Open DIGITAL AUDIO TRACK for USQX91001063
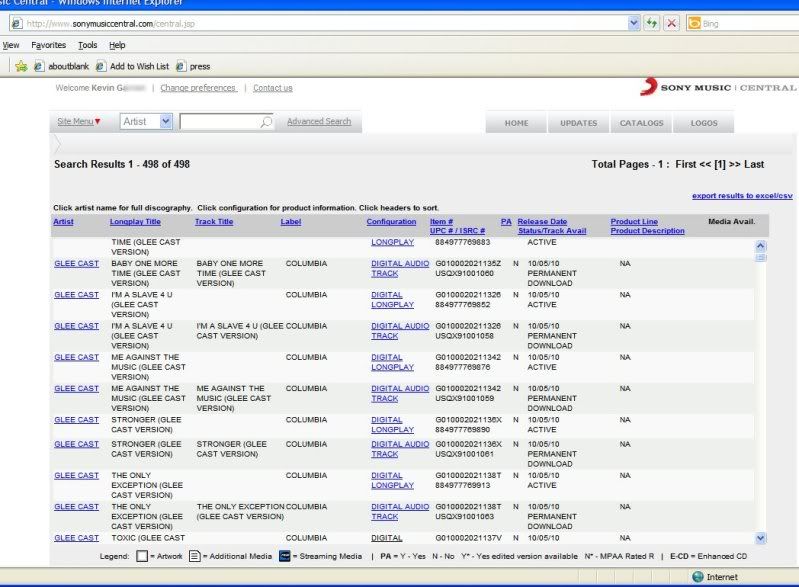 click(x=400, y=512)
